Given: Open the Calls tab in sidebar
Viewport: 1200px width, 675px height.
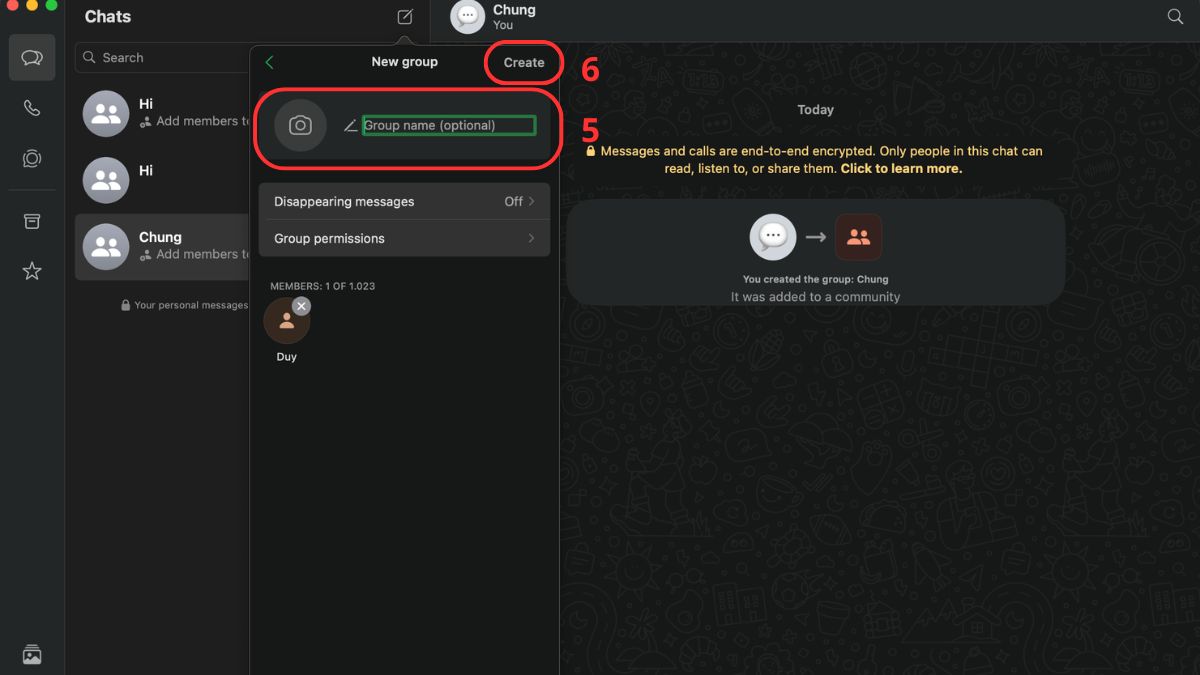Looking at the screenshot, I should 32,108.
